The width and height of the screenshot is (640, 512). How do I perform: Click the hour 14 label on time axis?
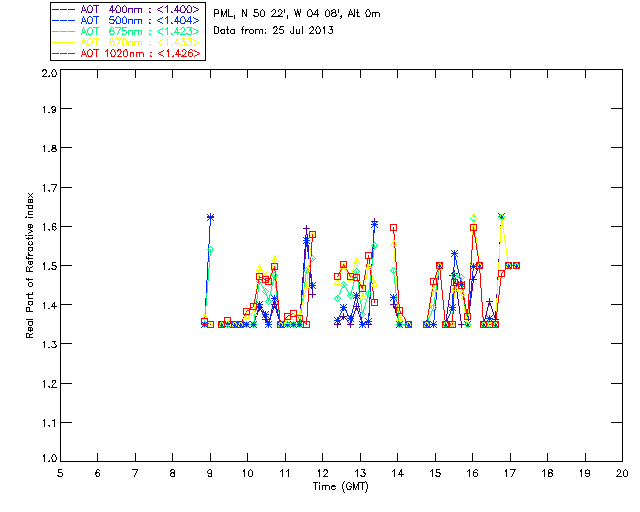point(398,473)
